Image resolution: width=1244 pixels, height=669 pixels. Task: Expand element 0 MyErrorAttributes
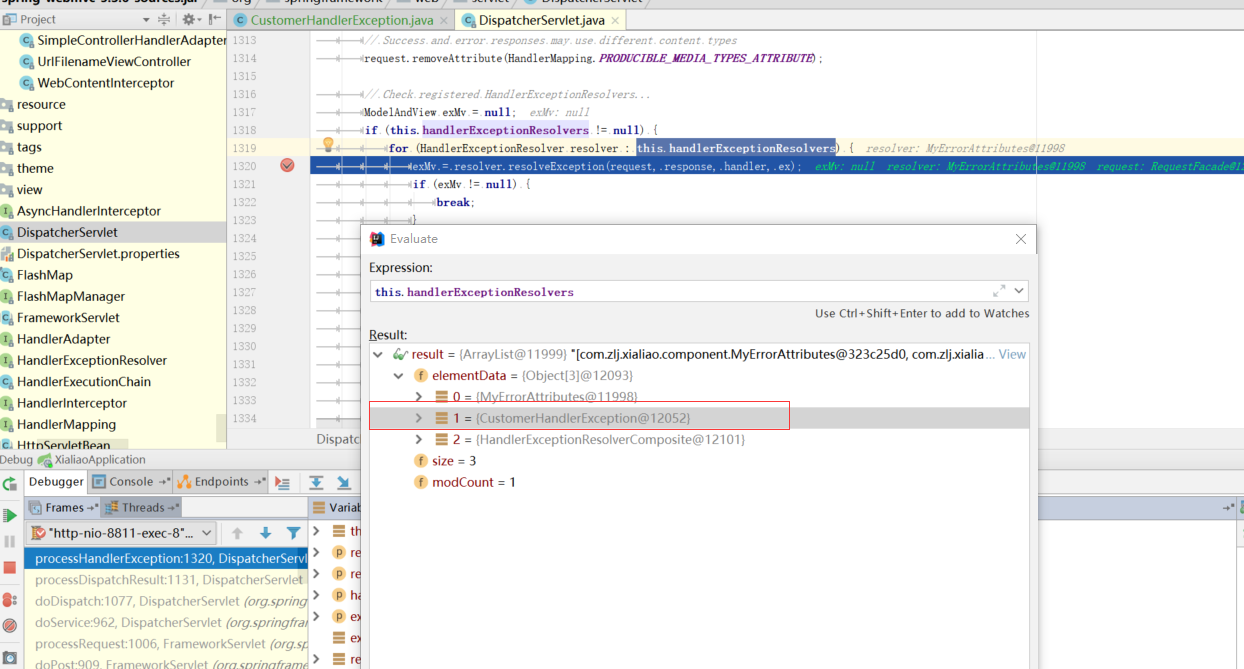click(419, 397)
